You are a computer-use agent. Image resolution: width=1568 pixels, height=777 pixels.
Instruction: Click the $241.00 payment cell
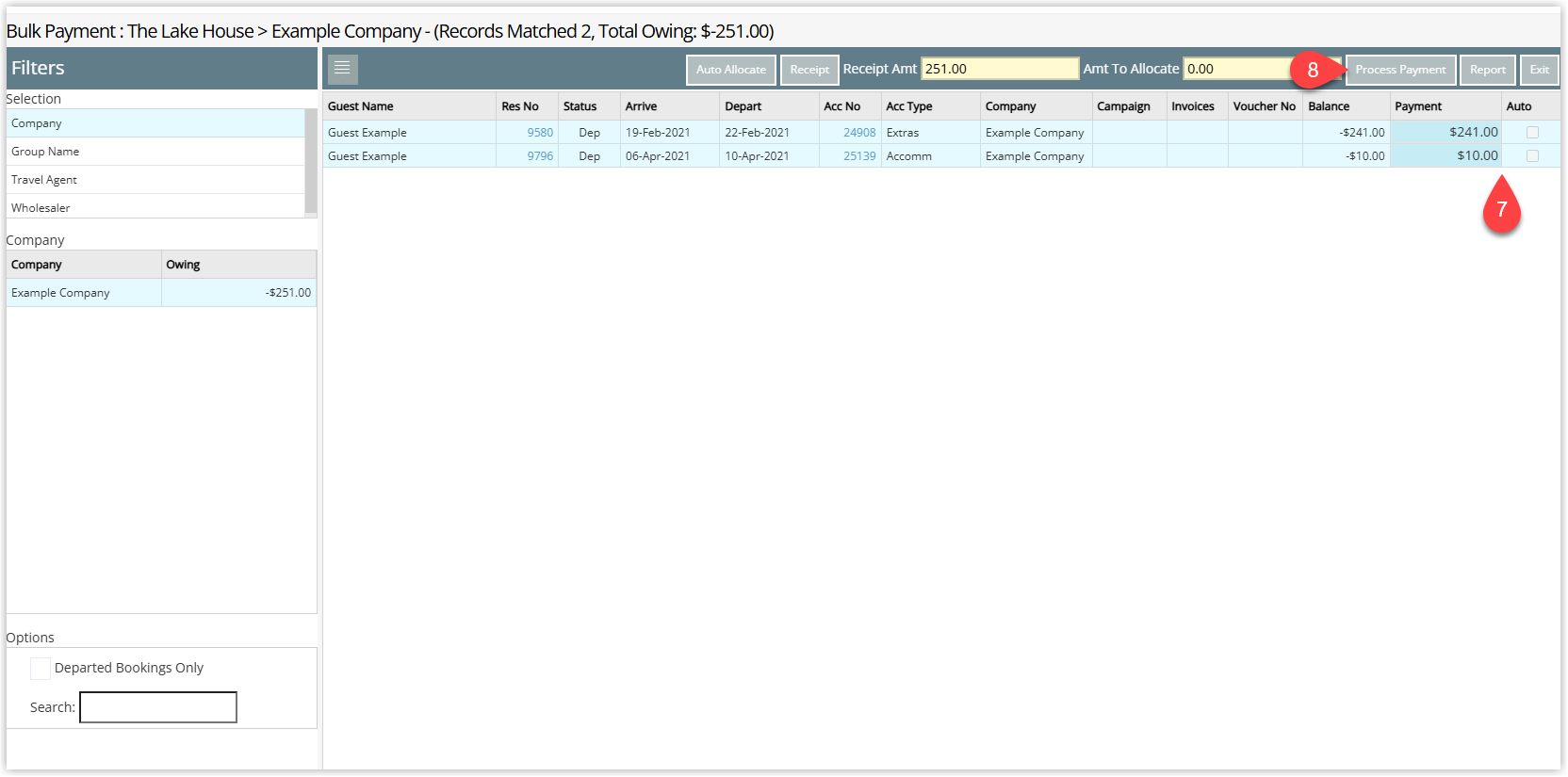1445,133
